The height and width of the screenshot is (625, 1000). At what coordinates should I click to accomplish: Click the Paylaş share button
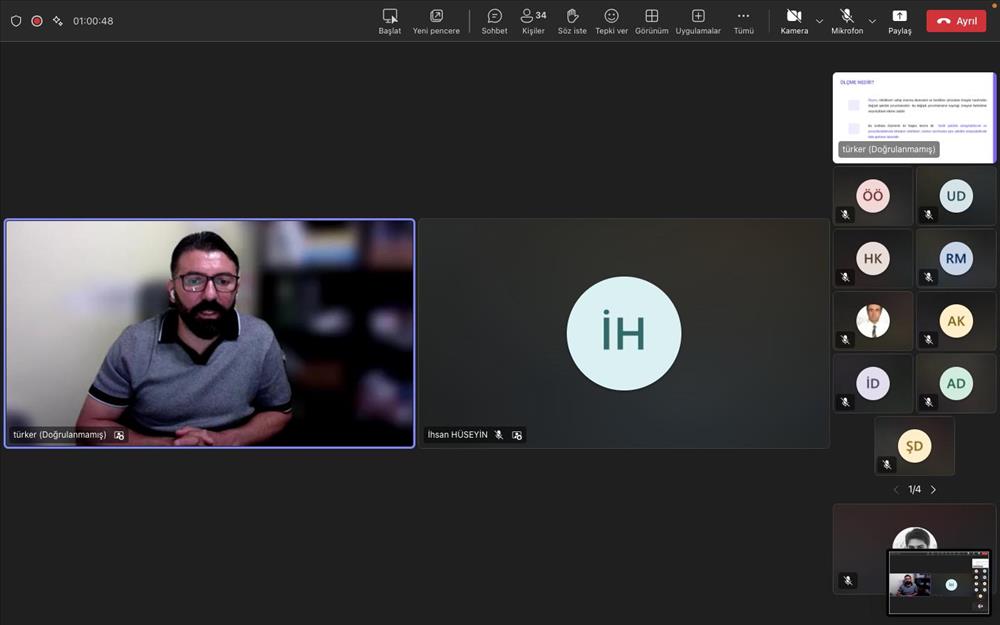(x=899, y=21)
